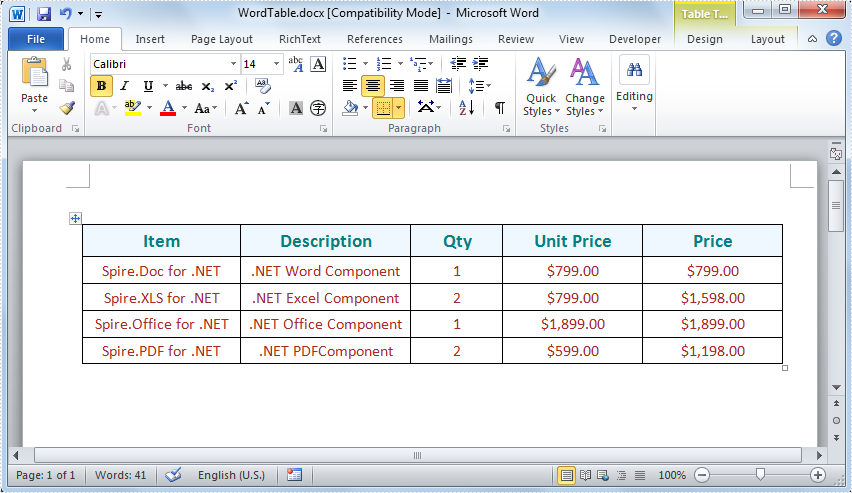Click the Zoom Out minus button
This screenshot has height=493, width=852.
[x=702, y=475]
